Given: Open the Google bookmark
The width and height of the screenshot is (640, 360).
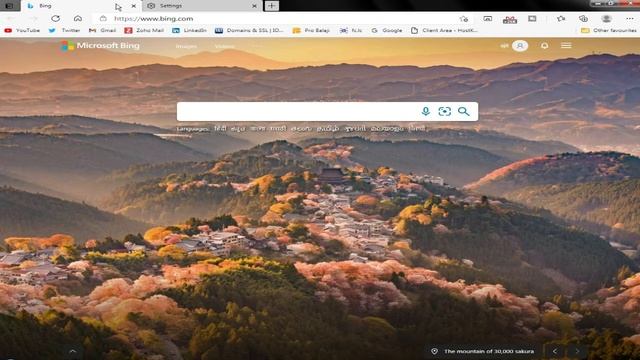Looking at the screenshot, I should [387, 30].
